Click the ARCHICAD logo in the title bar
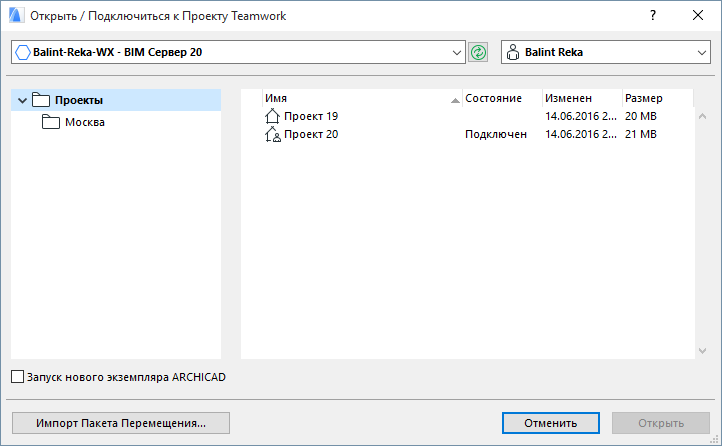 tap(16, 16)
